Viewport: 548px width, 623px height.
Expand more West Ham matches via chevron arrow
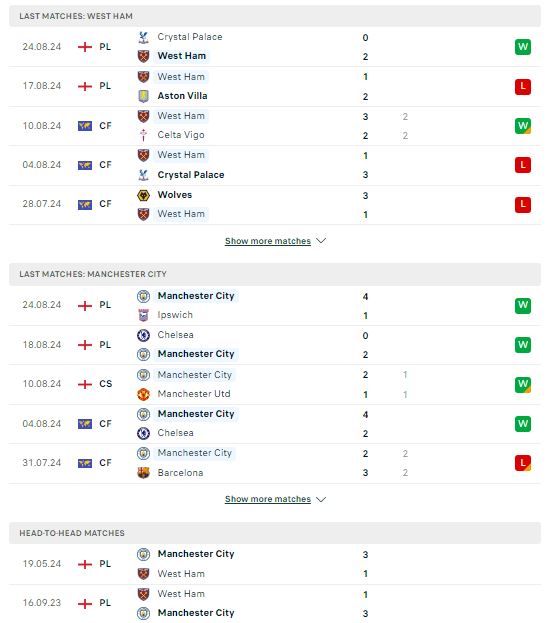[x=321, y=241]
